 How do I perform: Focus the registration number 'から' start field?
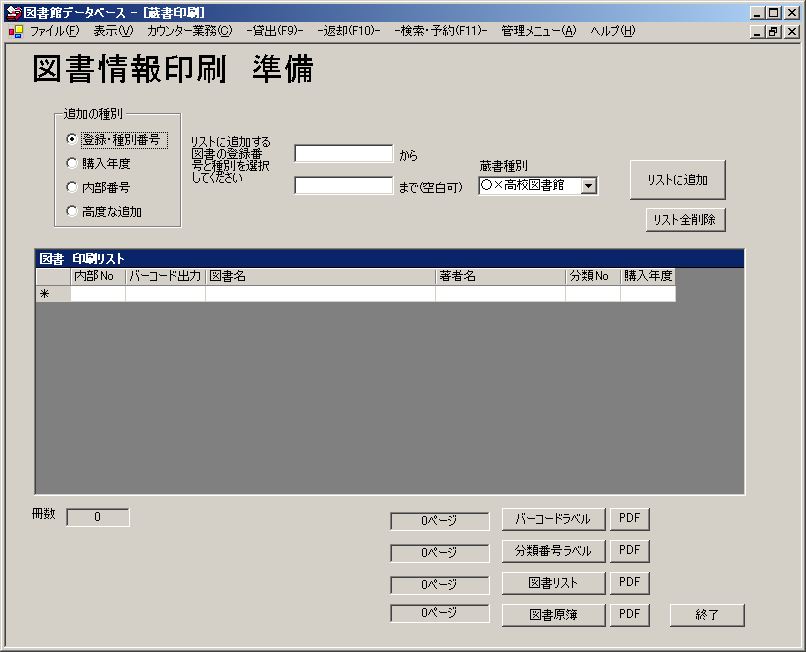point(344,154)
